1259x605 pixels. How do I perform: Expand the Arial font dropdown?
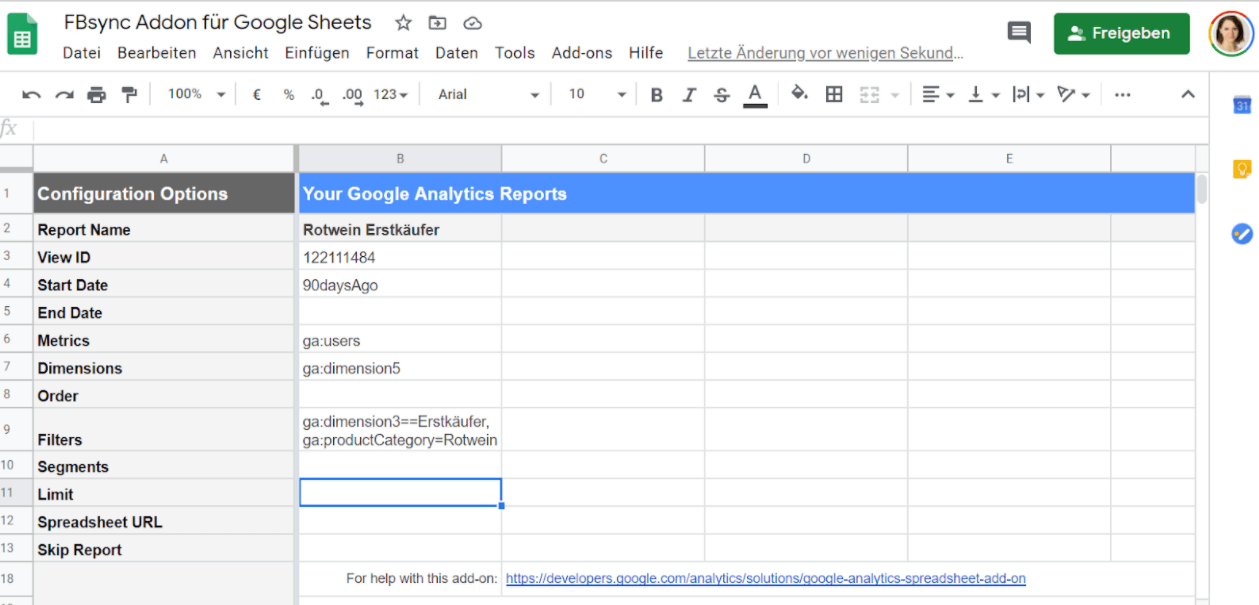(488, 95)
